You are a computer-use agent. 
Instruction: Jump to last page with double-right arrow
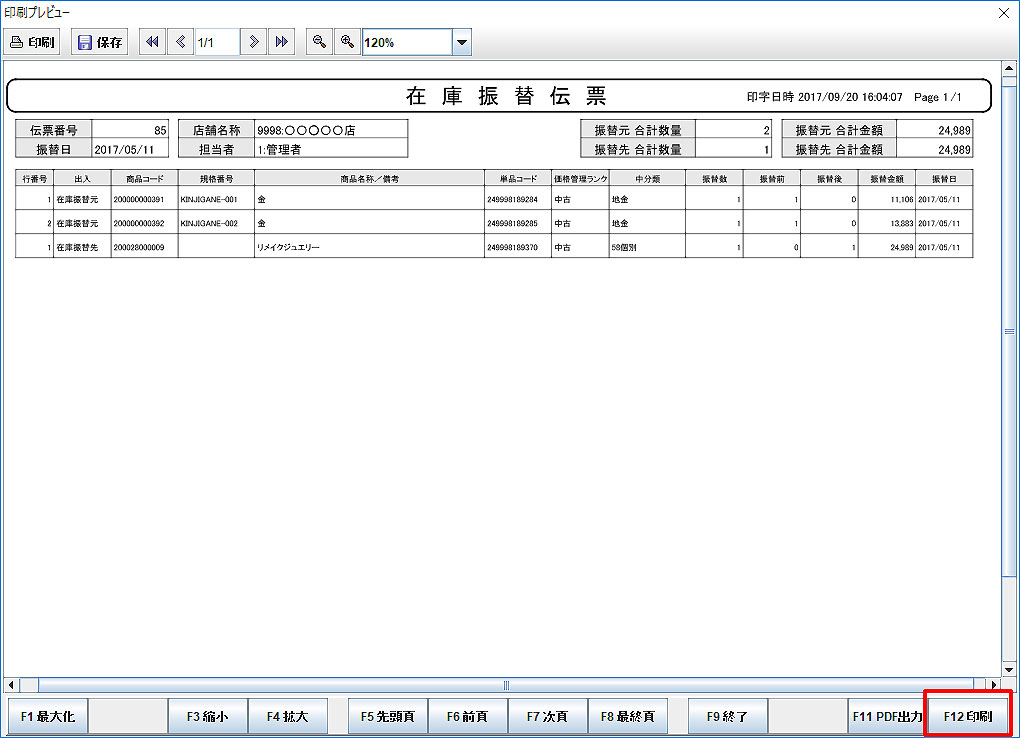point(282,42)
